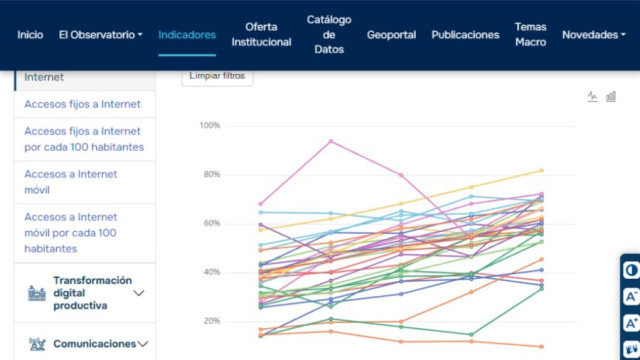
Task: Open sign language accessibility icon
Action: click(631, 349)
